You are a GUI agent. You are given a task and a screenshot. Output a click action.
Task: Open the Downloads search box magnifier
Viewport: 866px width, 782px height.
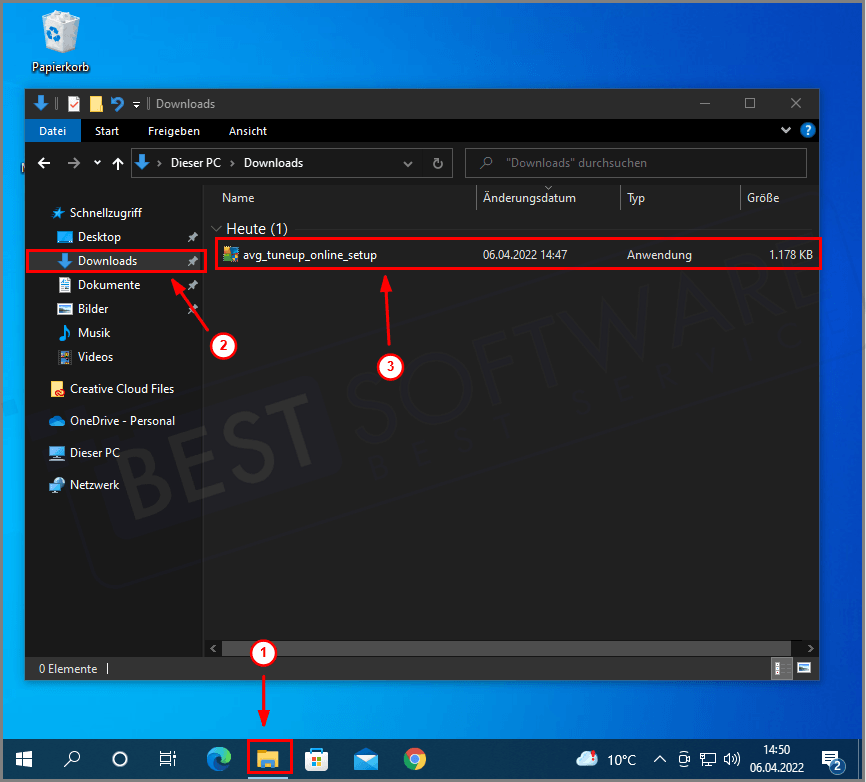click(x=485, y=162)
